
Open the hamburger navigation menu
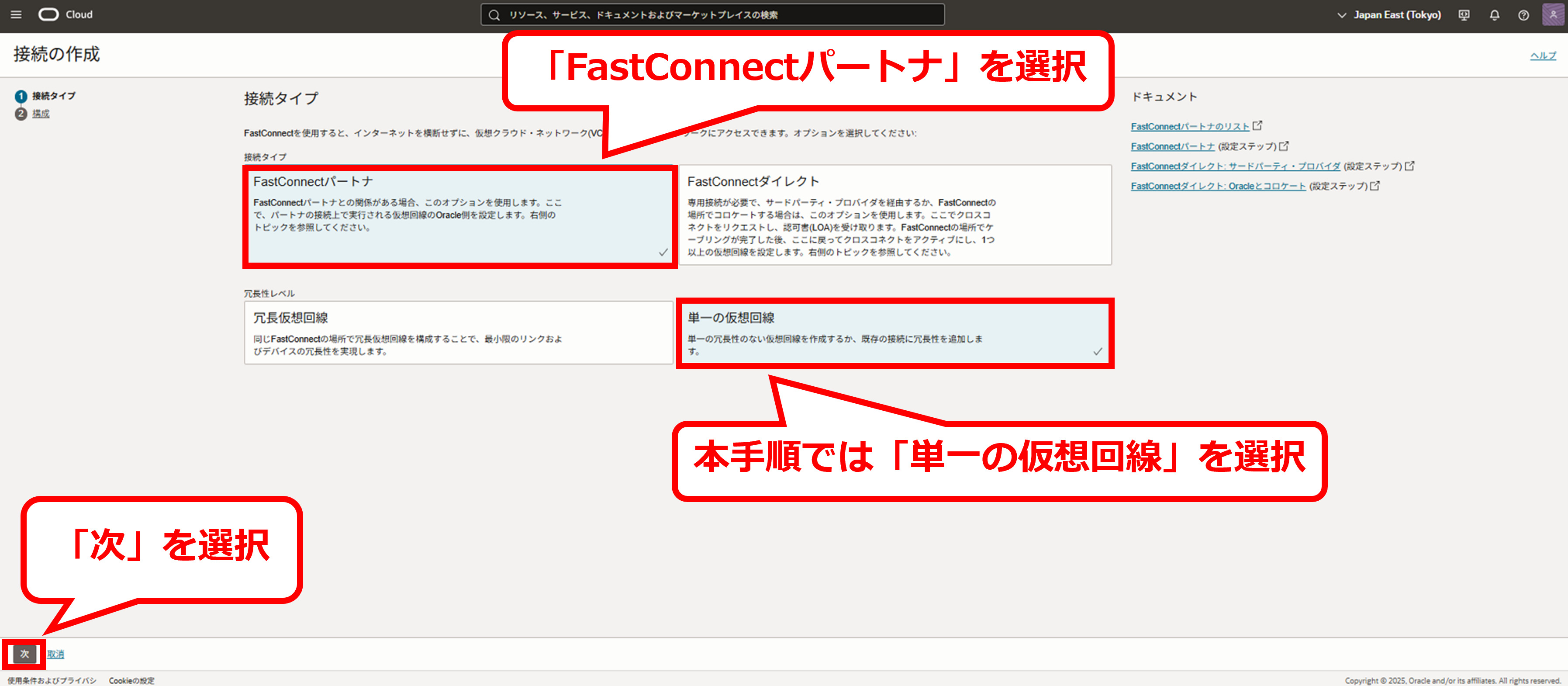(17, 14)
